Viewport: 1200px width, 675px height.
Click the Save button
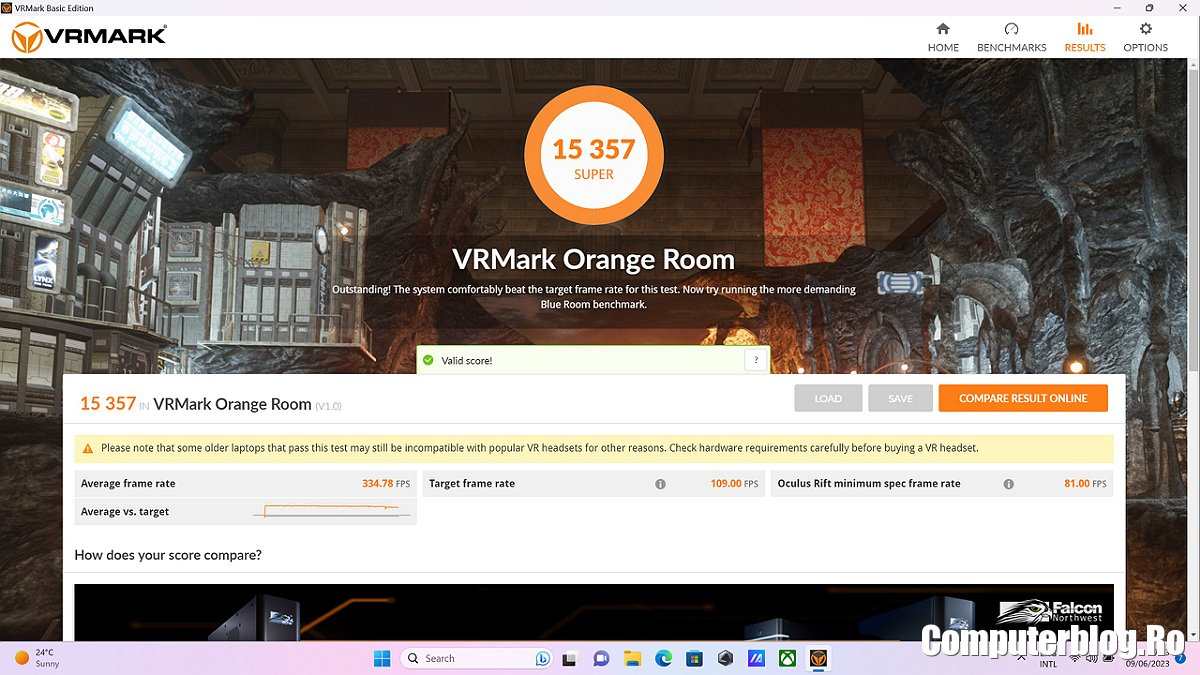pyautogui.click(x=900, y=398)
